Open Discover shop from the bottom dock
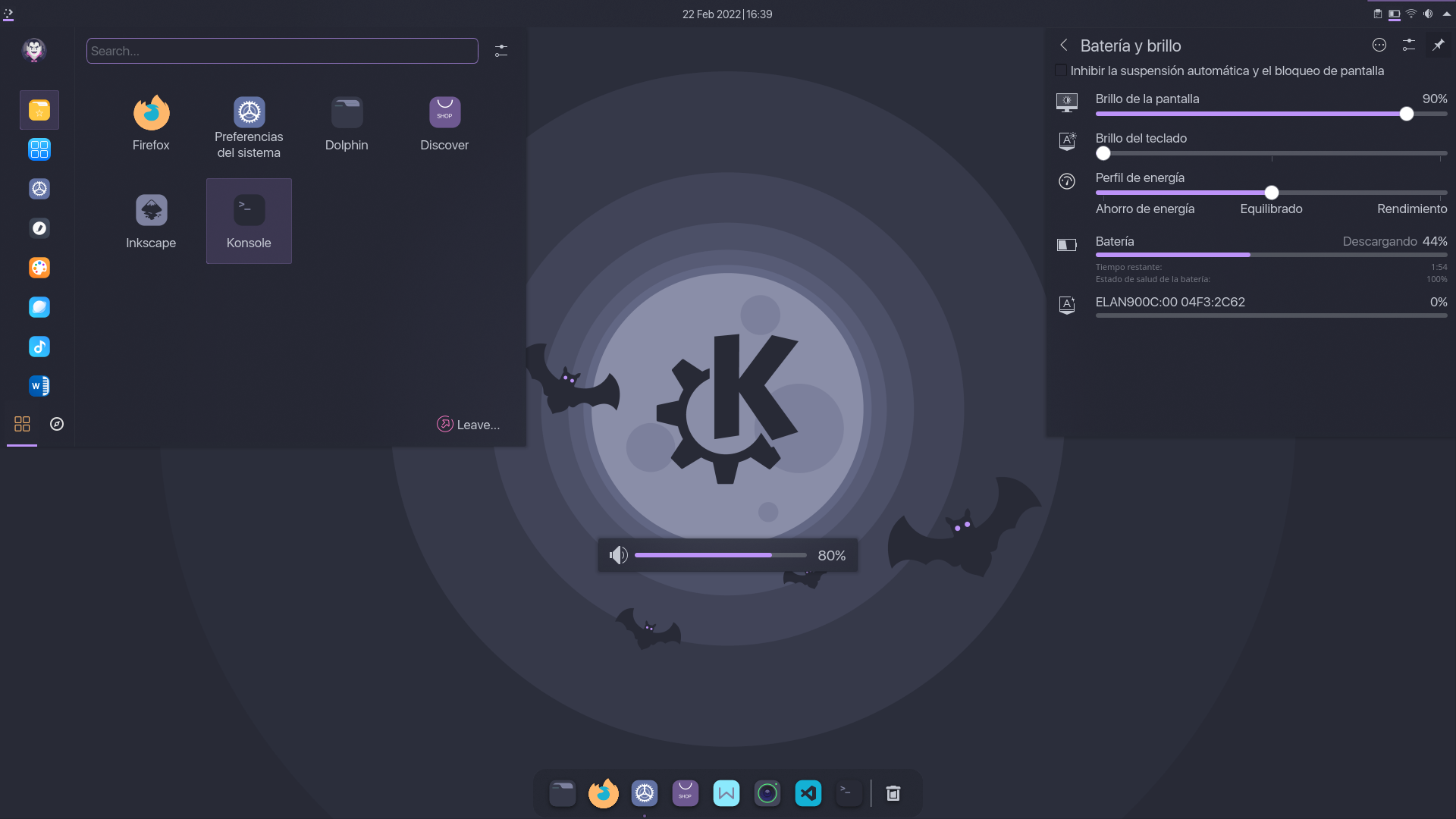 pos(686,793)
